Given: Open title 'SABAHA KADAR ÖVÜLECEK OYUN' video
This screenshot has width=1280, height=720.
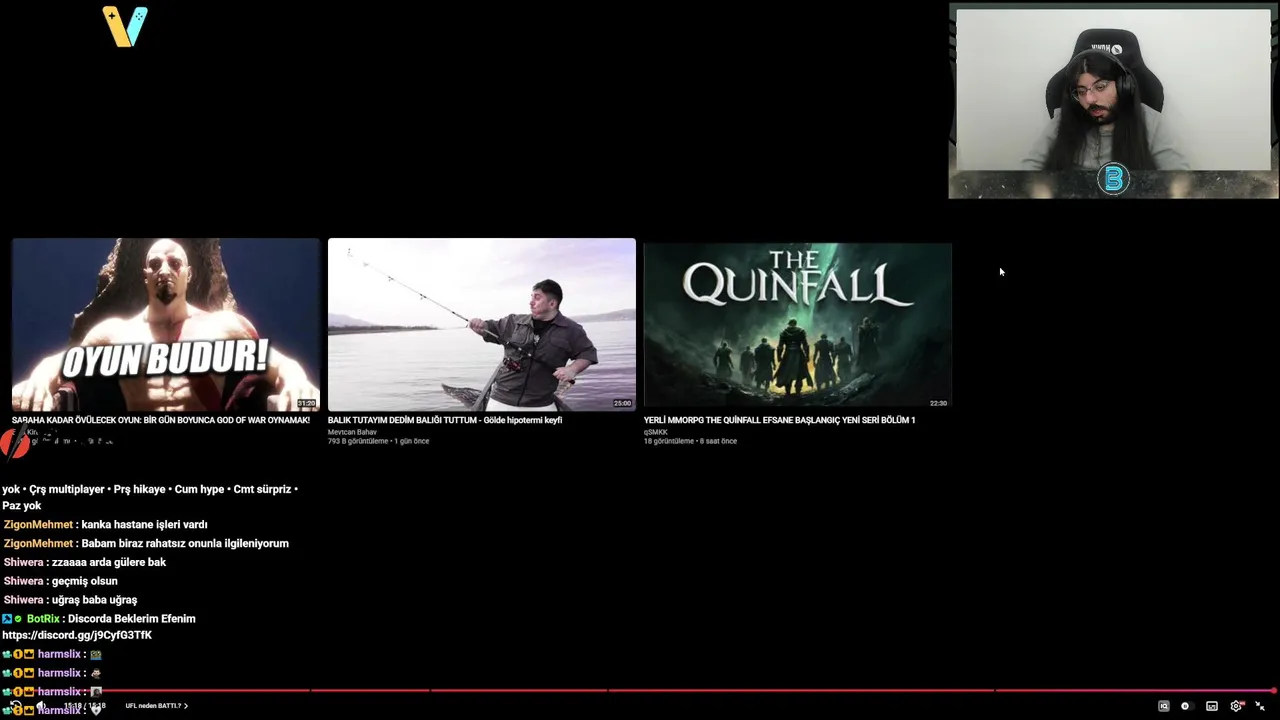Looking at the screenshot, I should click(161, 420).
